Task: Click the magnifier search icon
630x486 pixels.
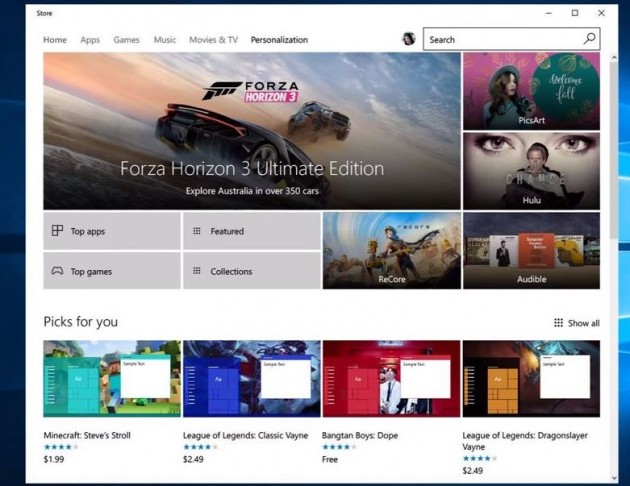Action: [589, 39]
